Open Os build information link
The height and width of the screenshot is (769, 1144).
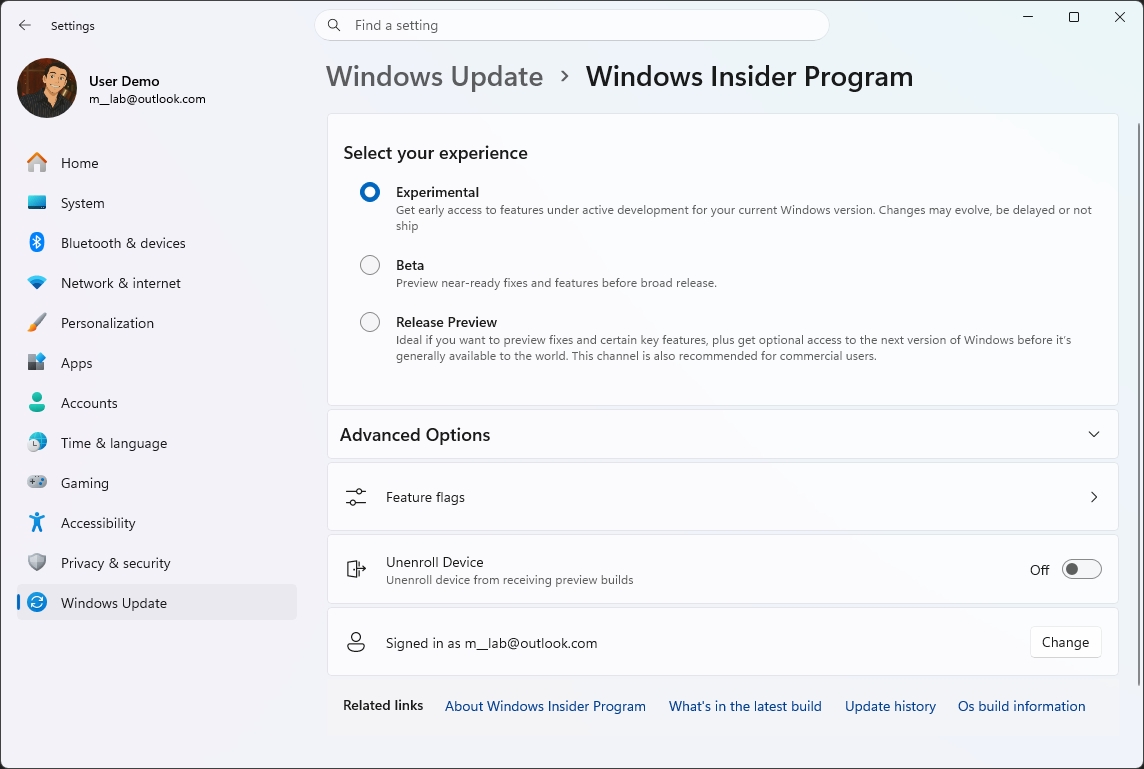click(x=1021, y=706)
